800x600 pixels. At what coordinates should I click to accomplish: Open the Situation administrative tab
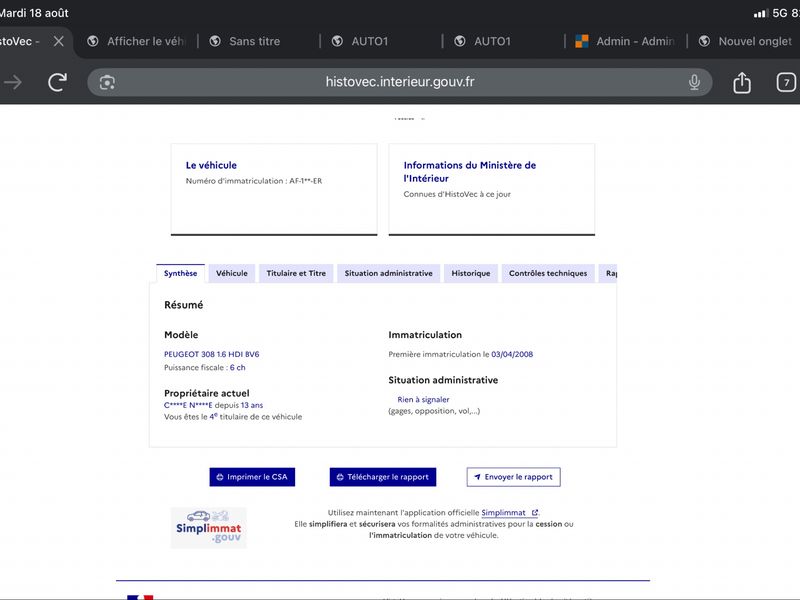388,273
